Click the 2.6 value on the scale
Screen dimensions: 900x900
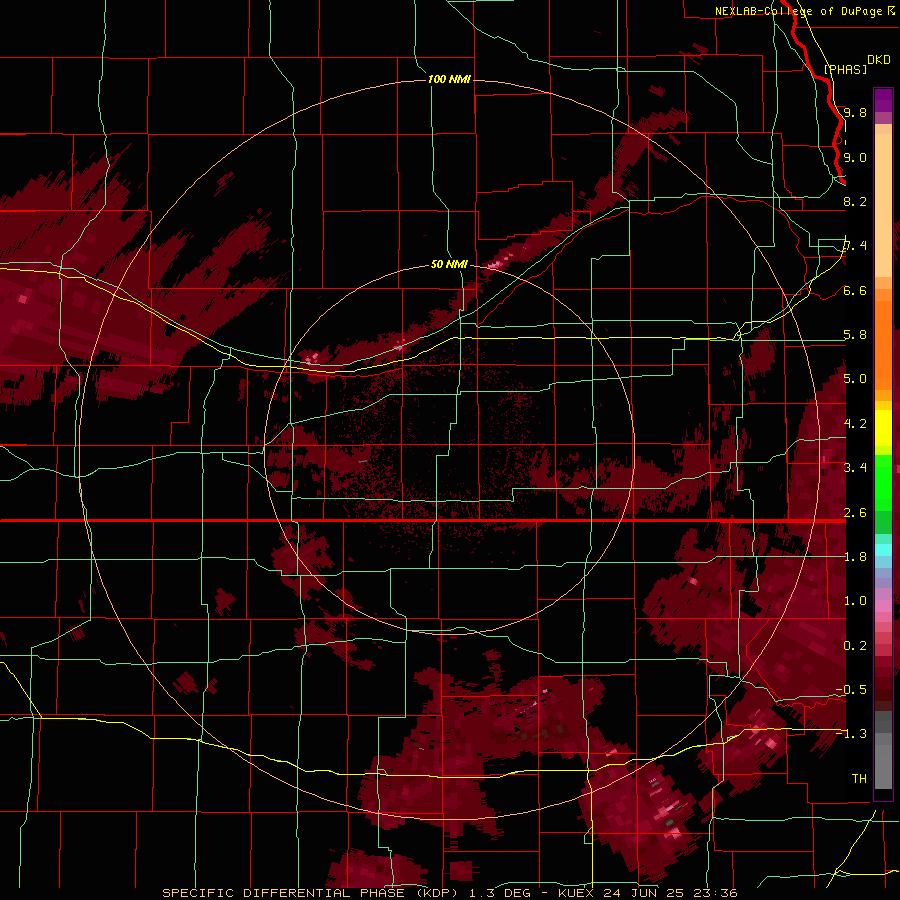point(855,513)
